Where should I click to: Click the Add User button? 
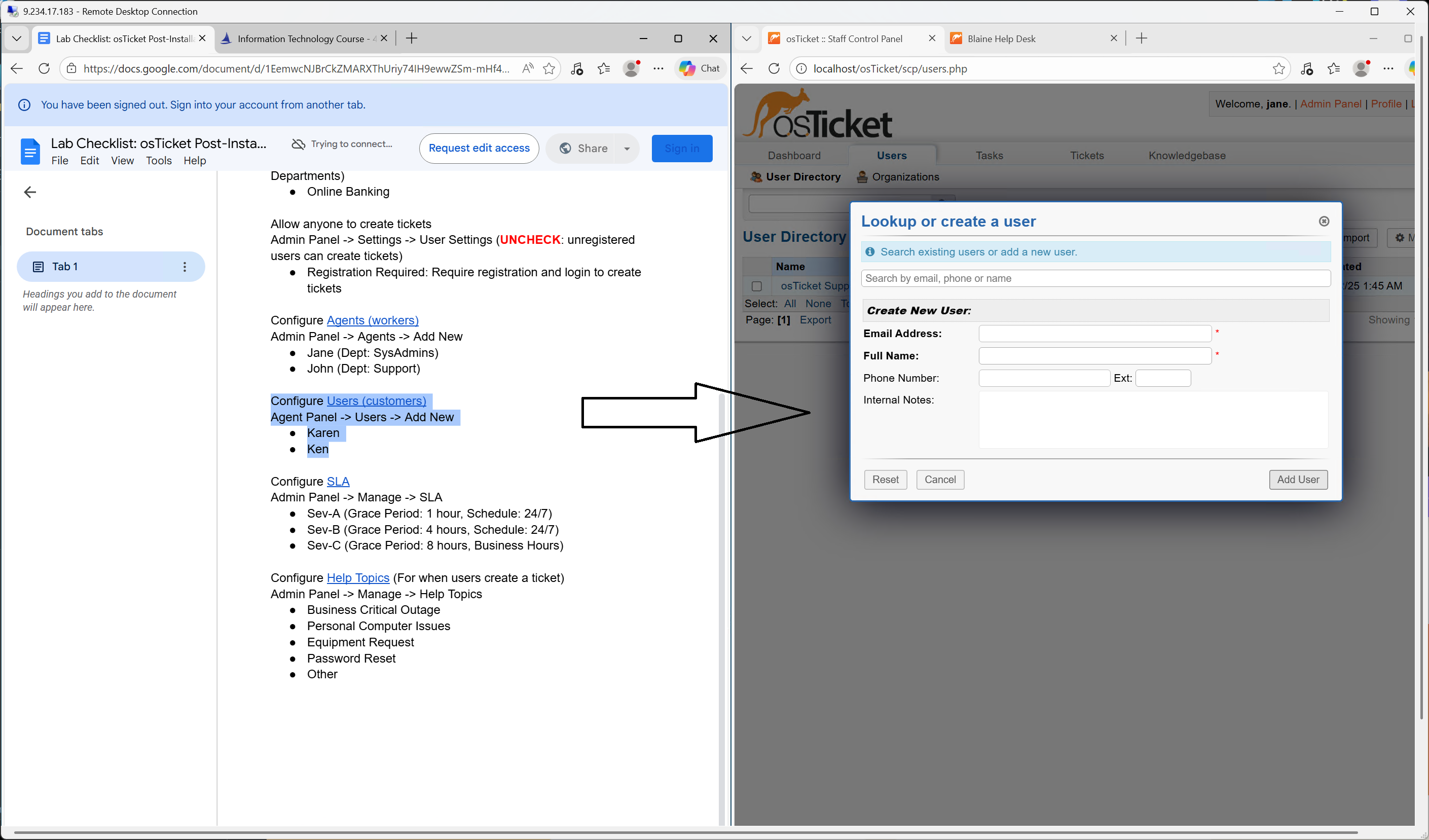click(x=1297, y=479)
